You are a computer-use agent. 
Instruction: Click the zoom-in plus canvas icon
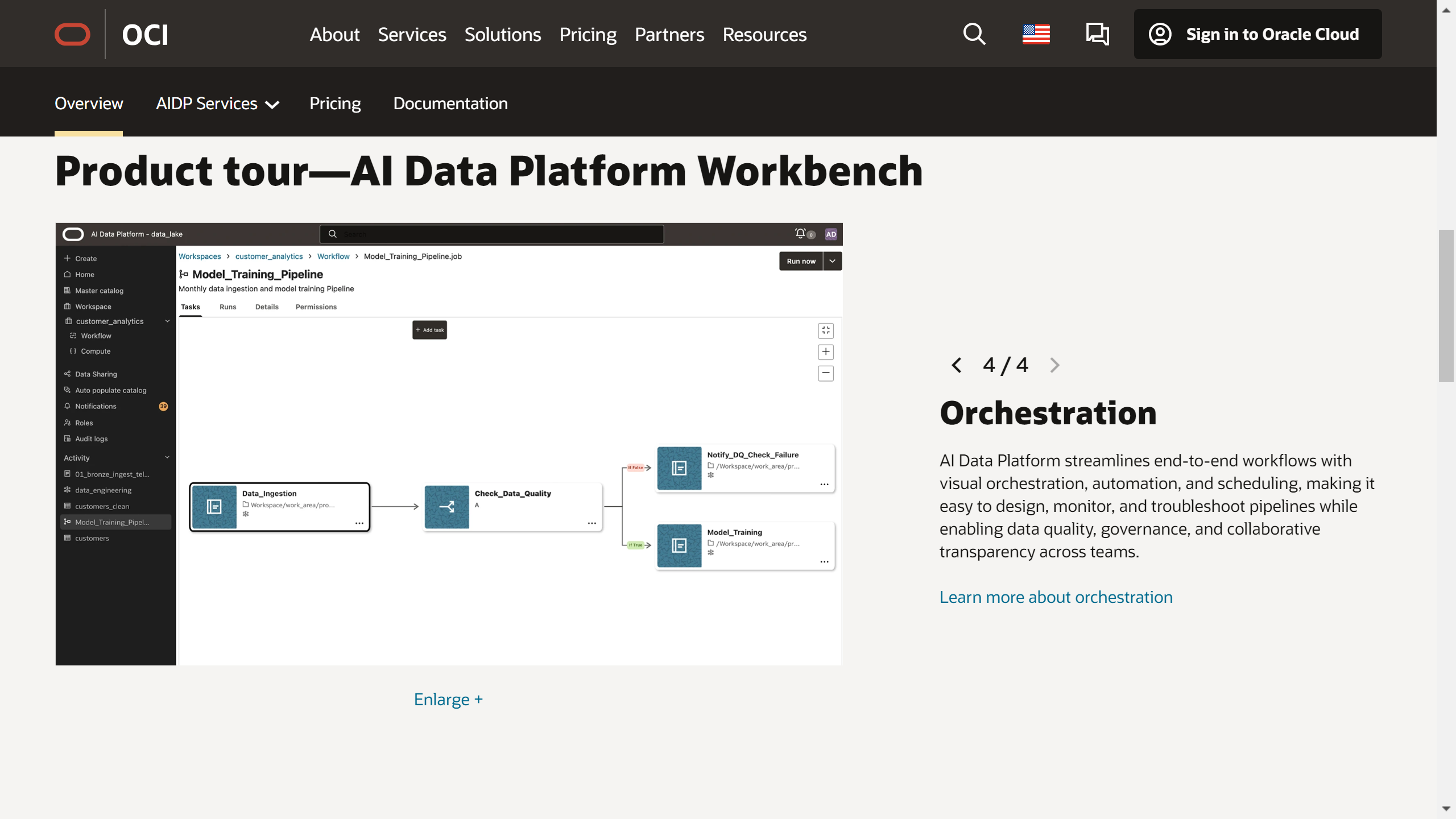826,352
